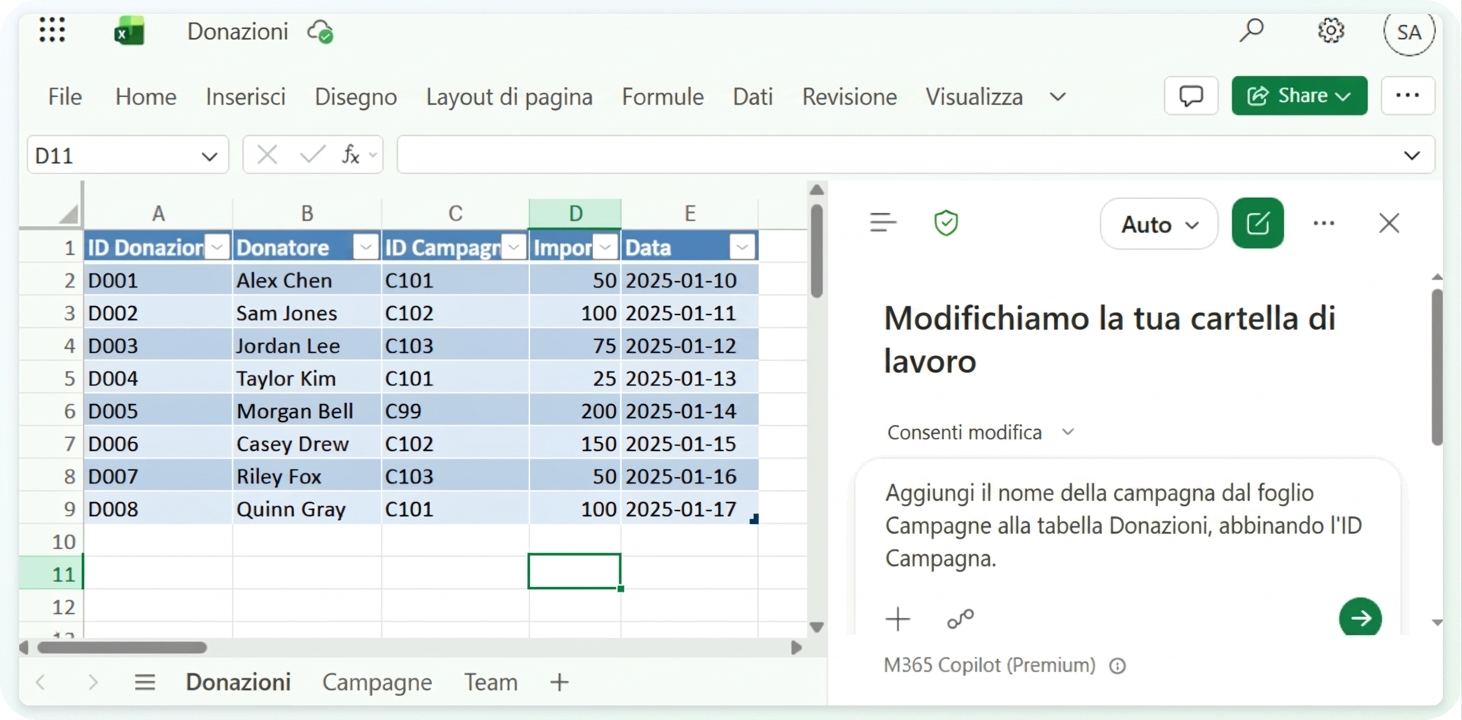The image size is (1462, 720).
Task: Expand more ribbon tabs chevron after Visualizza
Action: click(1057, 97)
